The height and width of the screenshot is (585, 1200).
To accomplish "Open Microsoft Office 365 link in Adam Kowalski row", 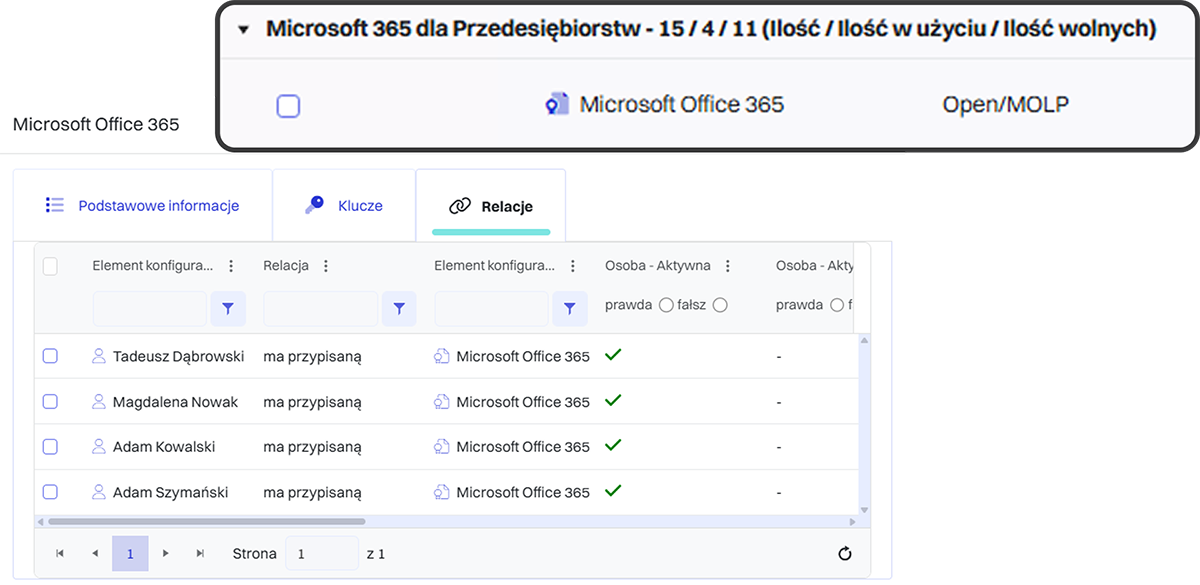I will (522, 447).
